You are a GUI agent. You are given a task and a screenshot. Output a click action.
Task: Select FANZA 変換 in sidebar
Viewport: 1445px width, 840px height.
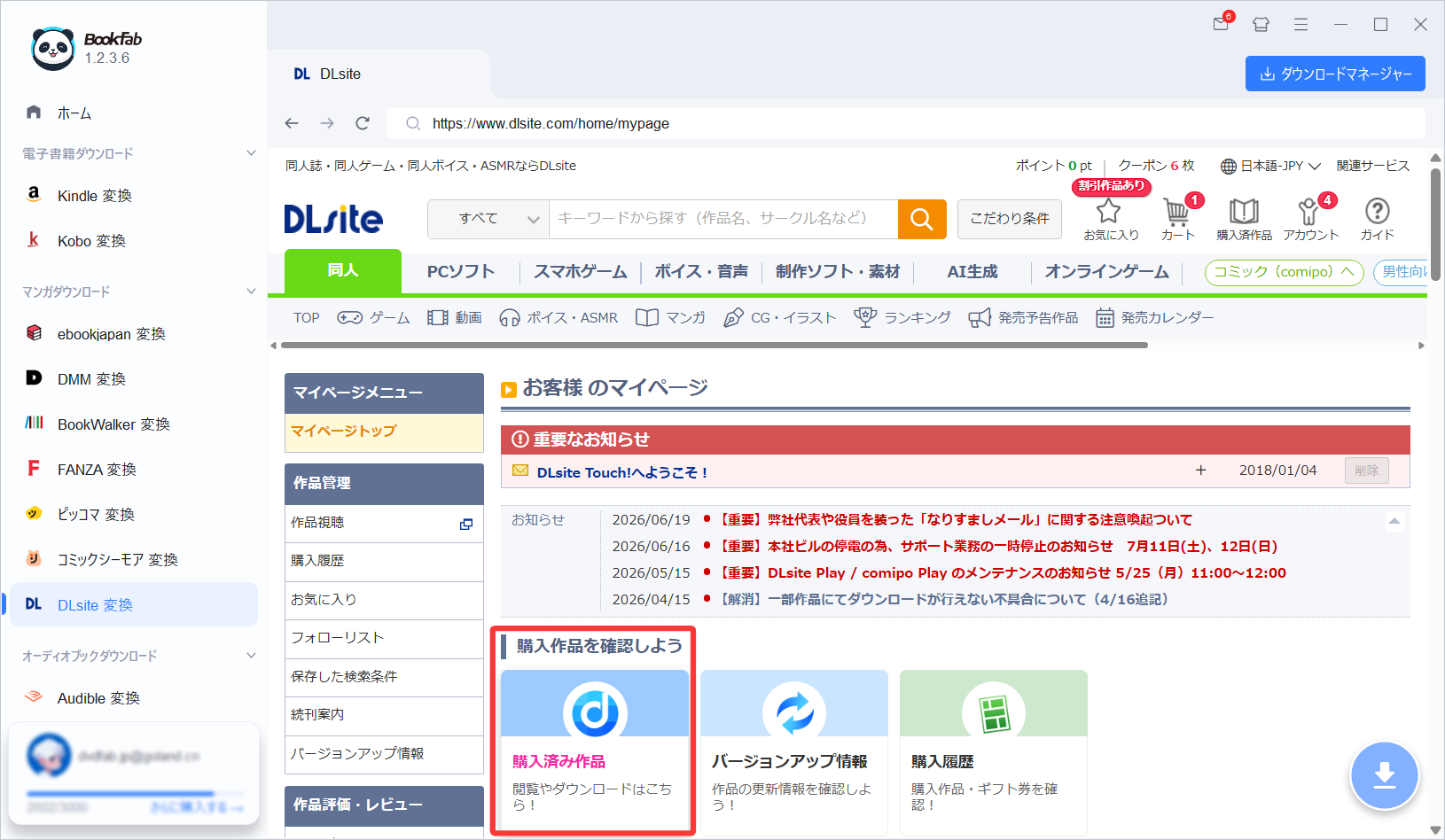pos(134,470)
